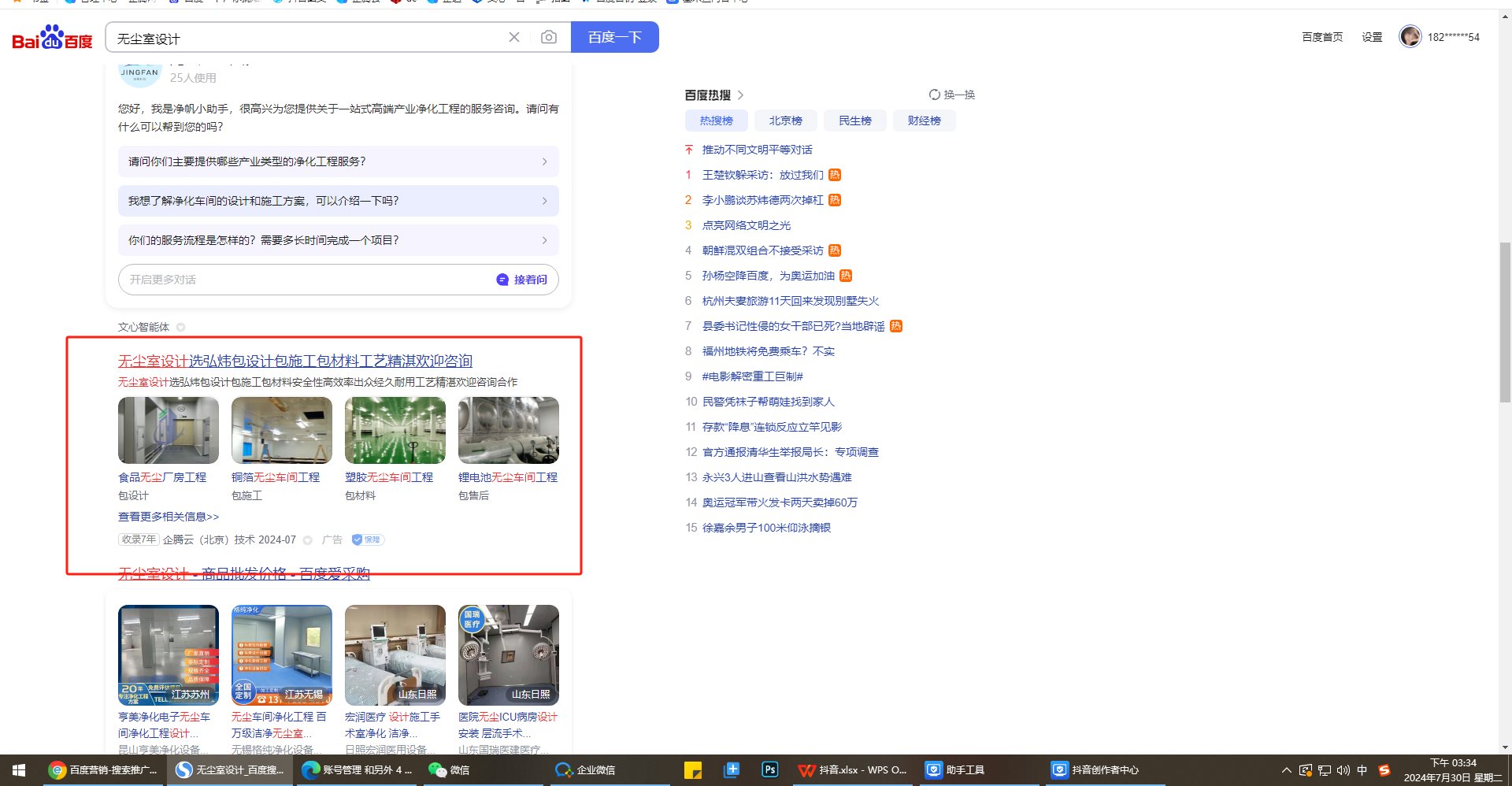Expand the 净化工程服务 question suggestion
Screen dimensions: 1512x786
pyautogui.click(x=544, y=161)
